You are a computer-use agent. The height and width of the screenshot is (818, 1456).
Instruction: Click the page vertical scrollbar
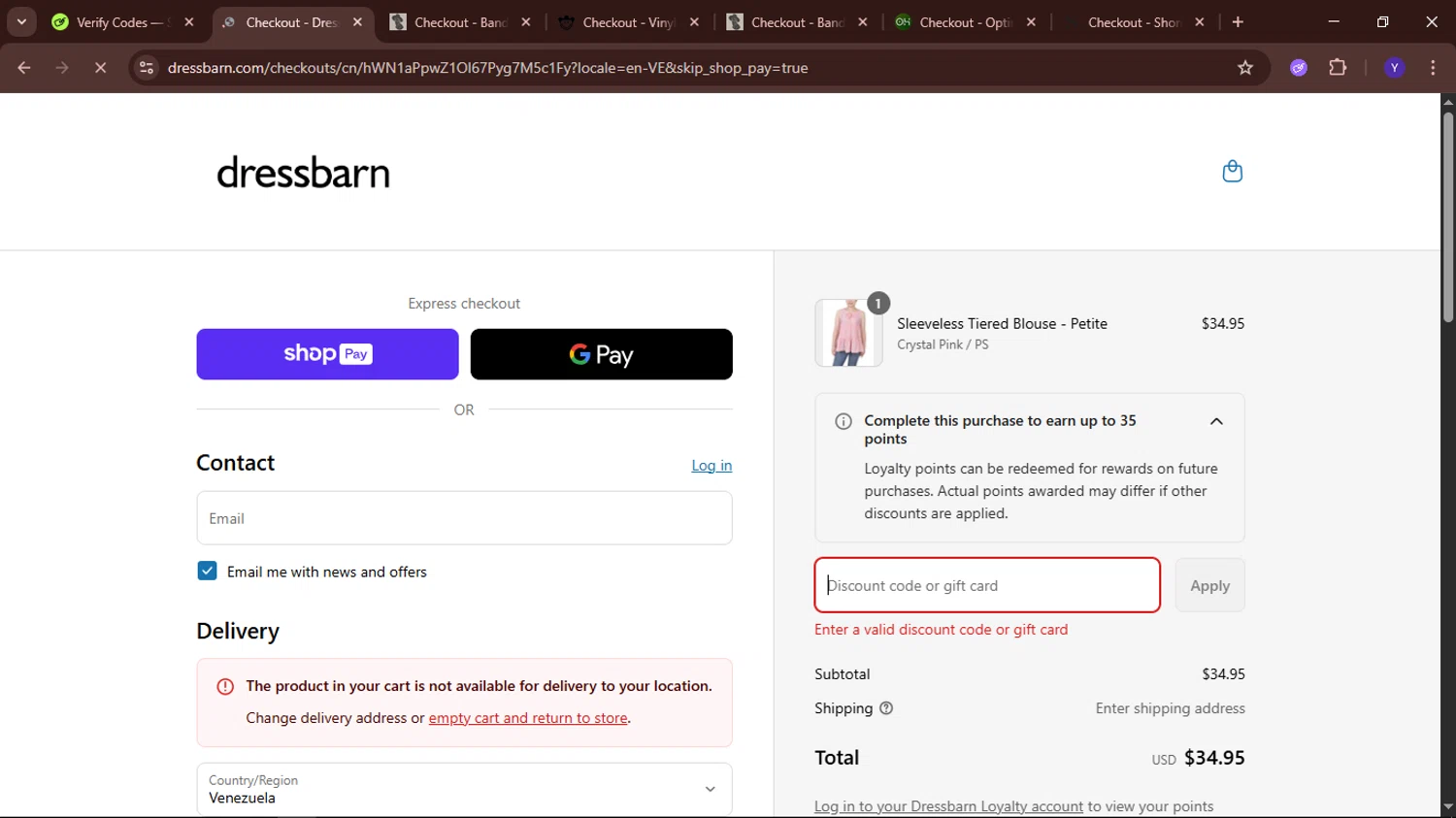pyautogui.click(x=1448, y=218)
